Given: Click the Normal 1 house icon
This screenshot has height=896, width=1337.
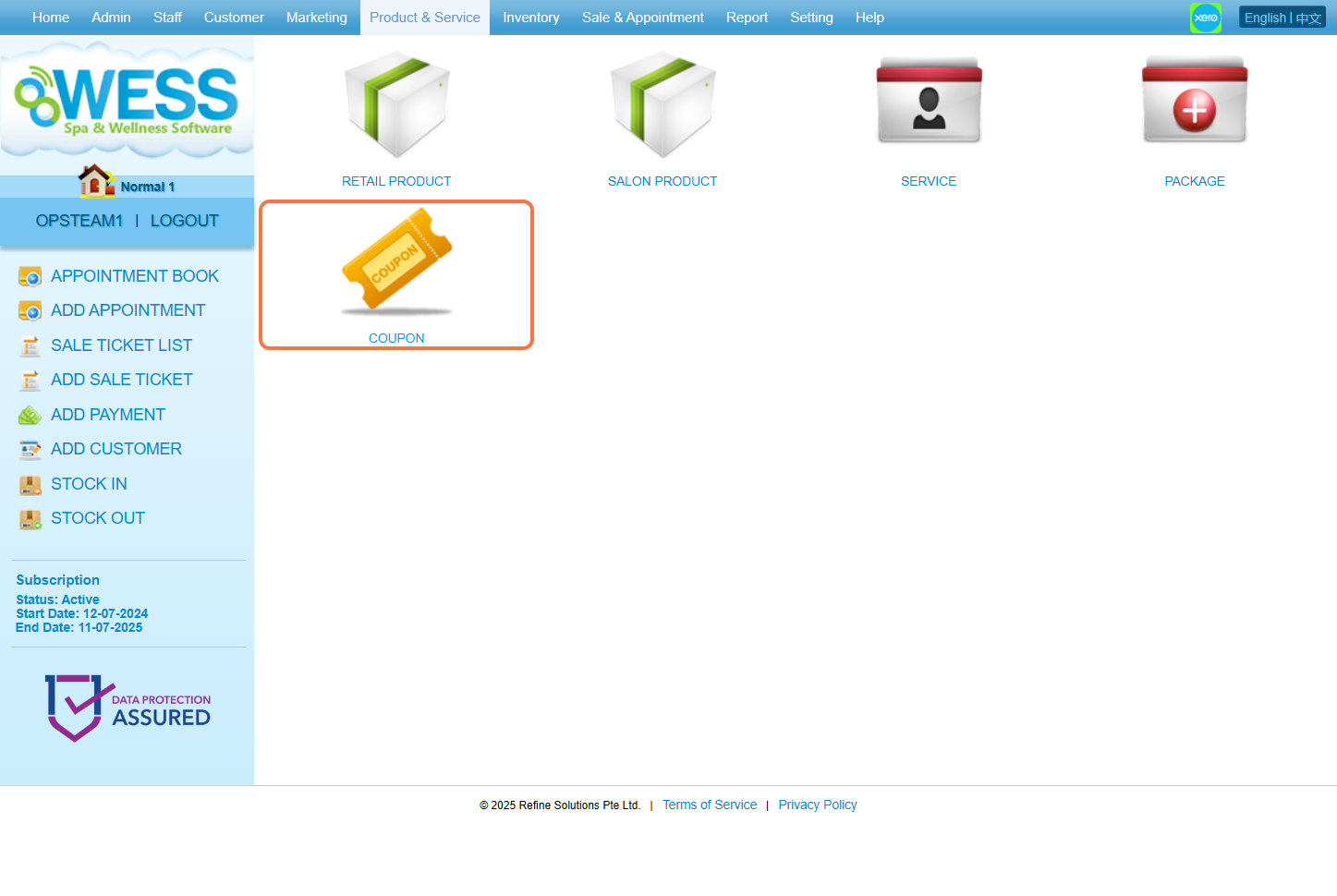Looking at the screenshot, I should click(96, 181).
